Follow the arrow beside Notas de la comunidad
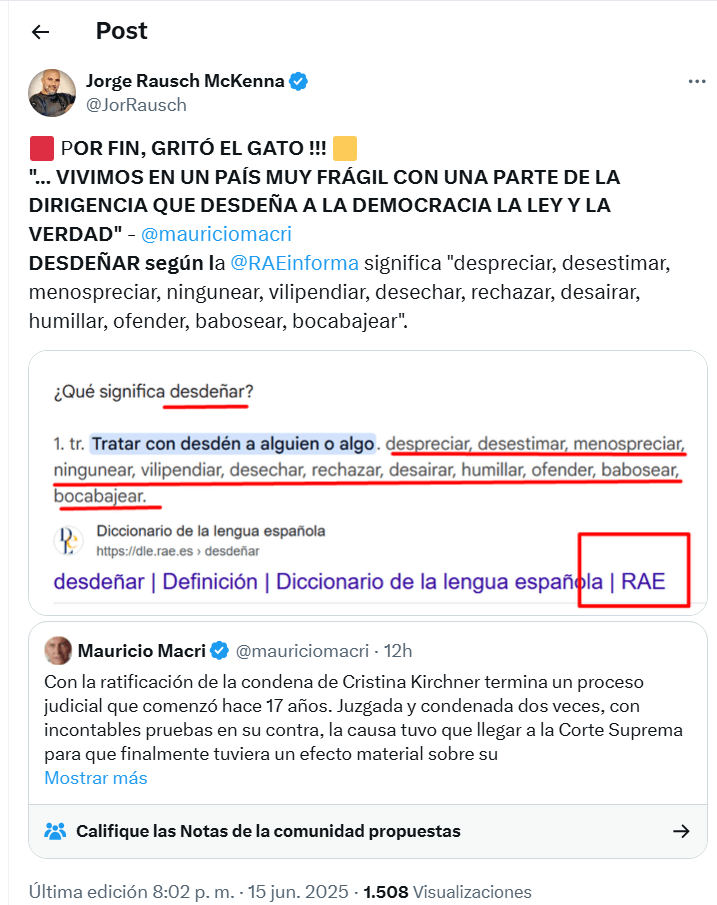Viewport: 717px width, 905px height. (x=681, y=831)
